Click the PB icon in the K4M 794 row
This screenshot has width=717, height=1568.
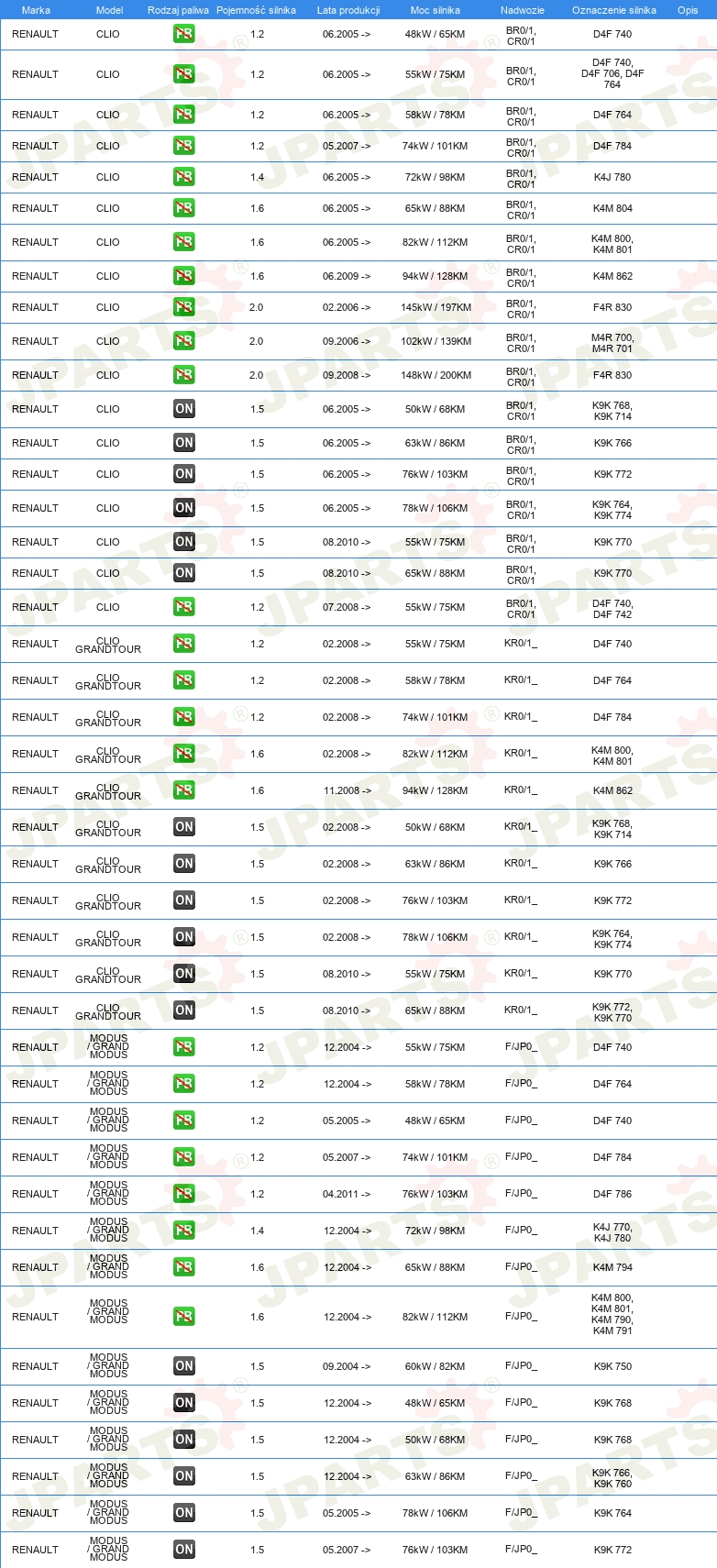click(183, 1267)
